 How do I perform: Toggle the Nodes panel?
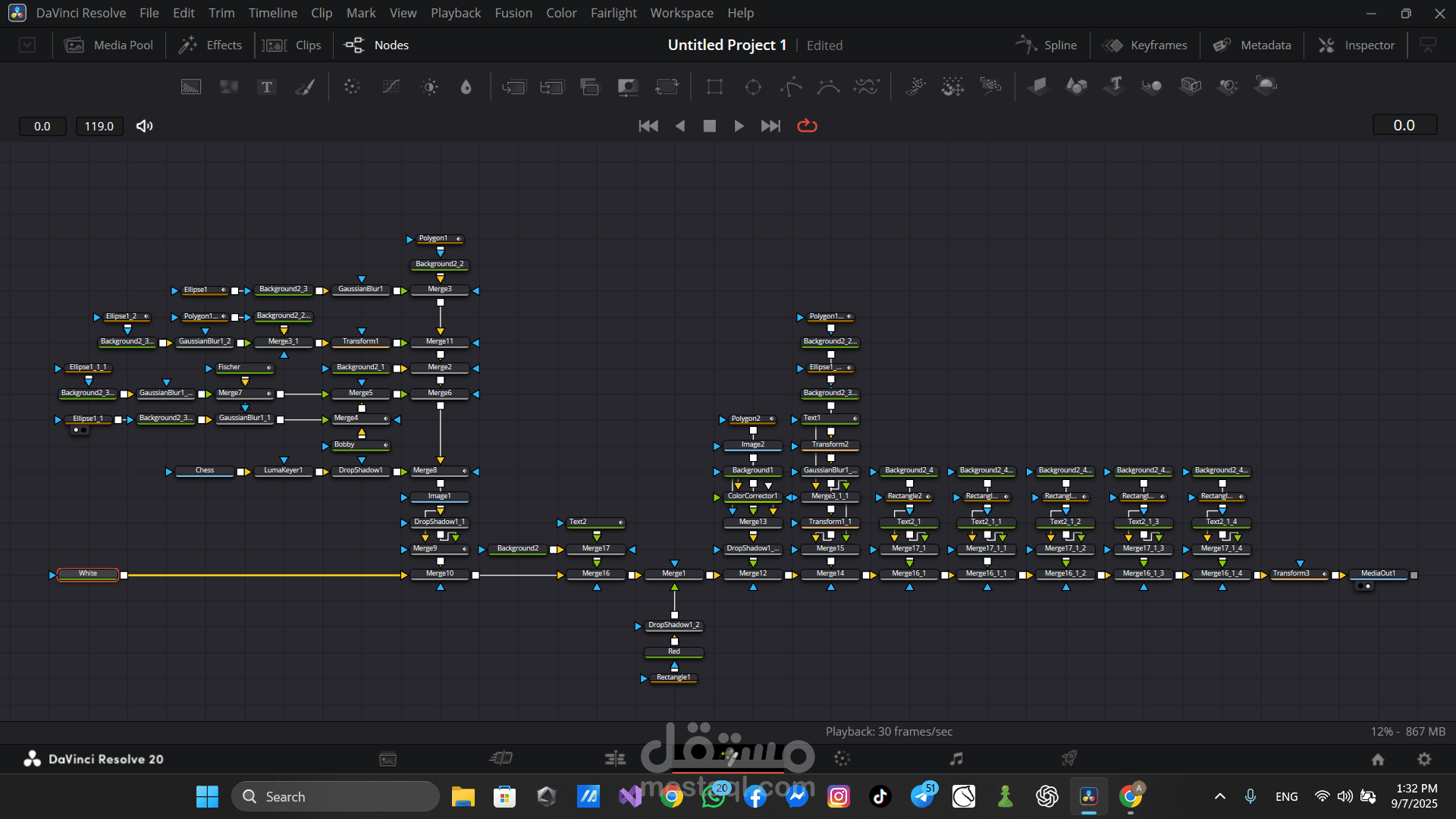pyautogui.click(x=376, y=45)
